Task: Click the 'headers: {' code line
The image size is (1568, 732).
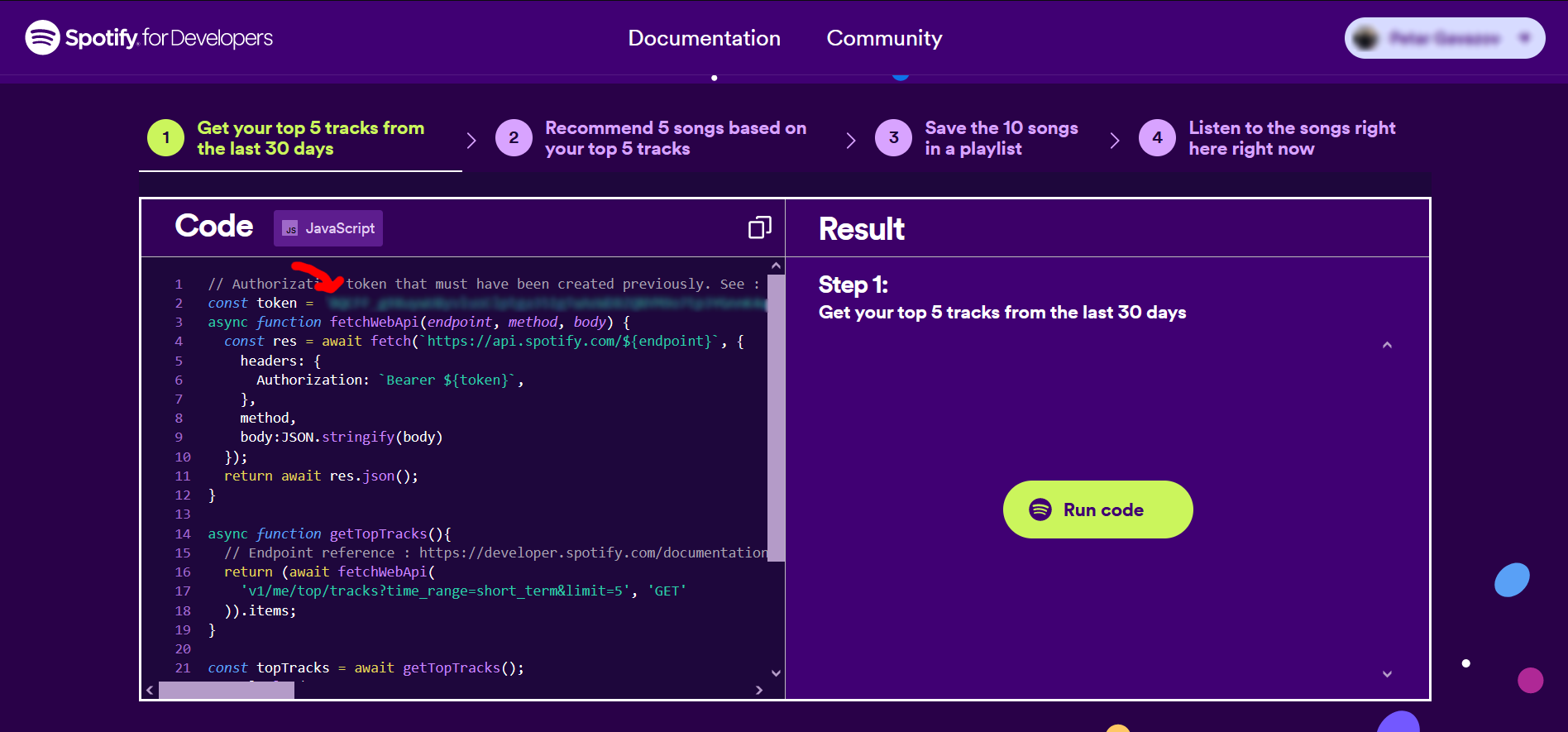Action: tap(280, 361)
